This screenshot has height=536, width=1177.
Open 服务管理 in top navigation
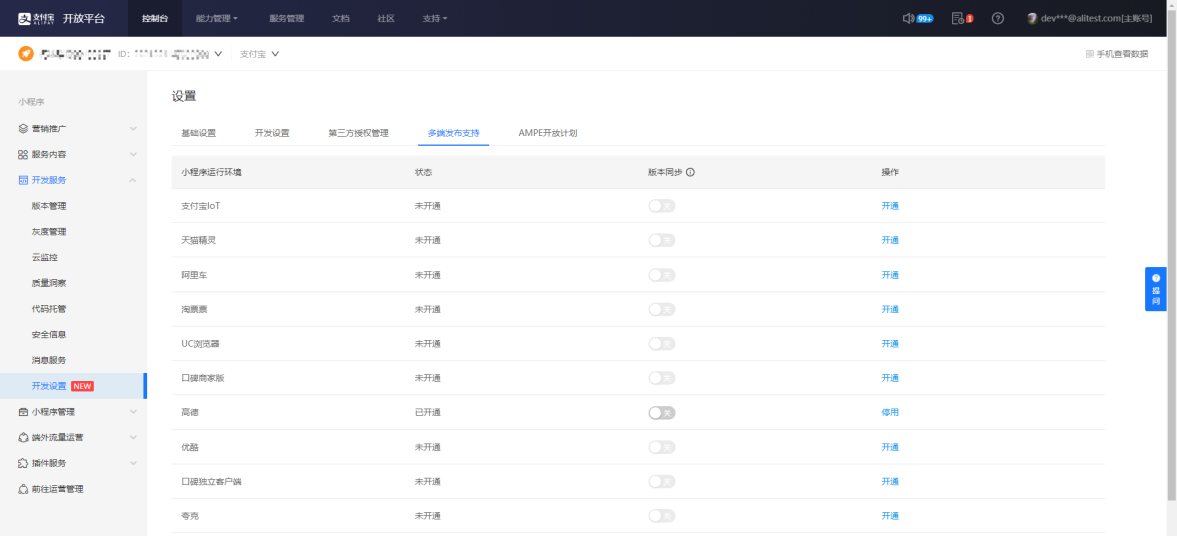[x=286, y=18]
